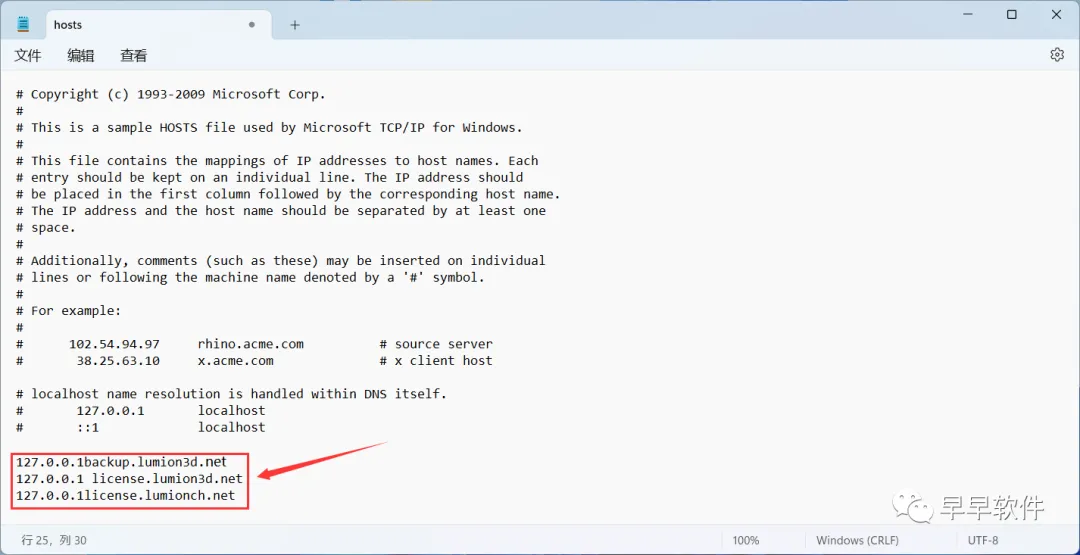Viewport: 1080px width, 555px height.
Task: Click the 102.54.94.97 IP address
Action: click(x=114, y=344)
